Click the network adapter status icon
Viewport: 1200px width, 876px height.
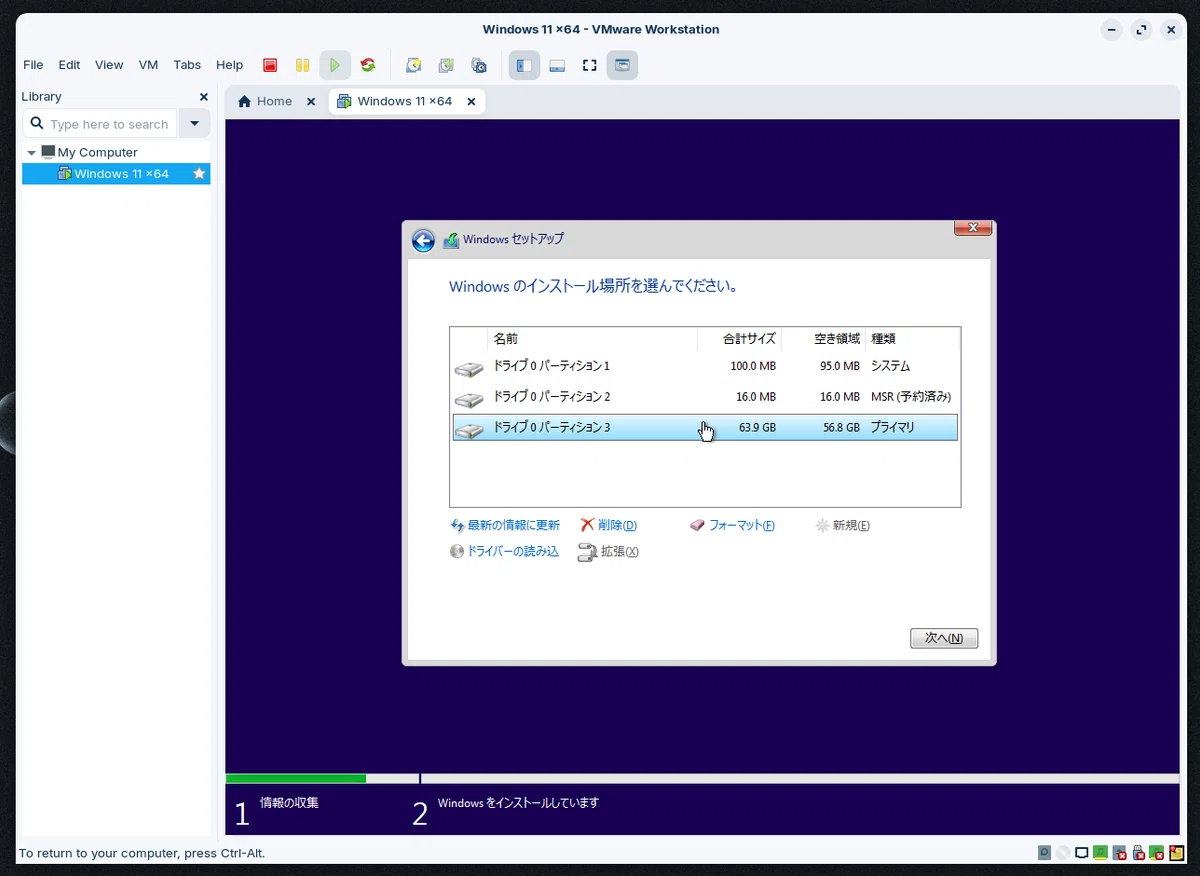point(1082,853)
